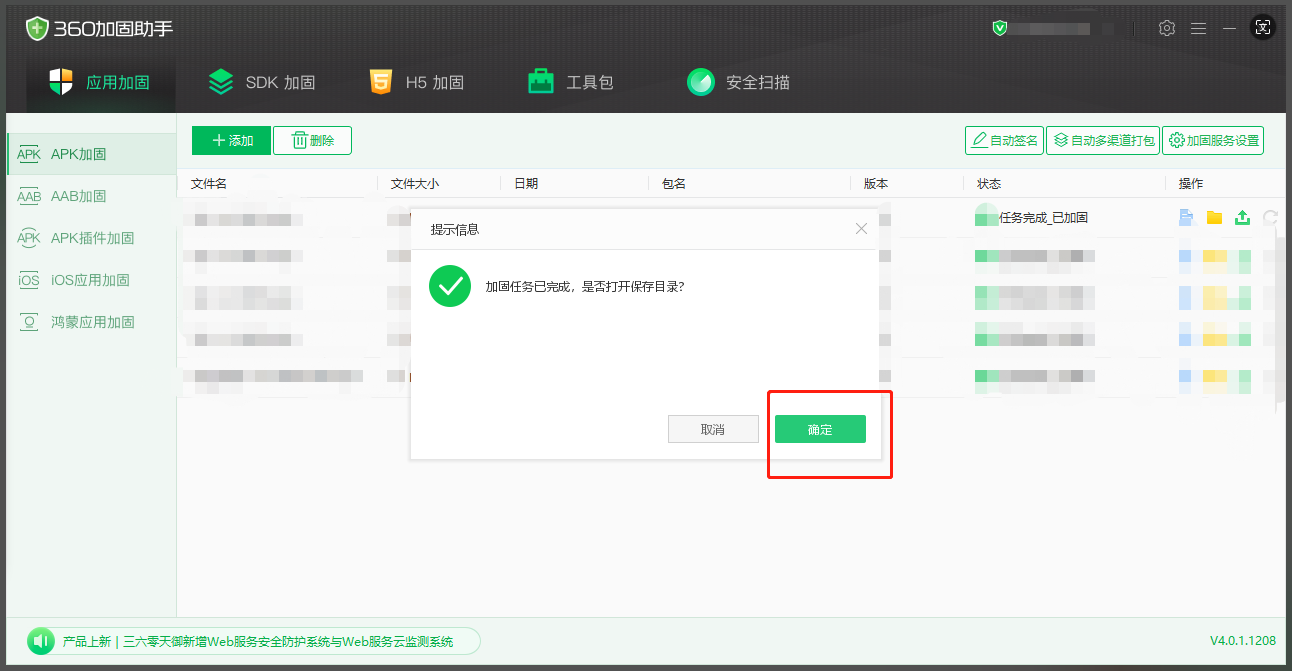Click the 删除 button
This screenshot has width=1292, height=671.
(312, 141)
